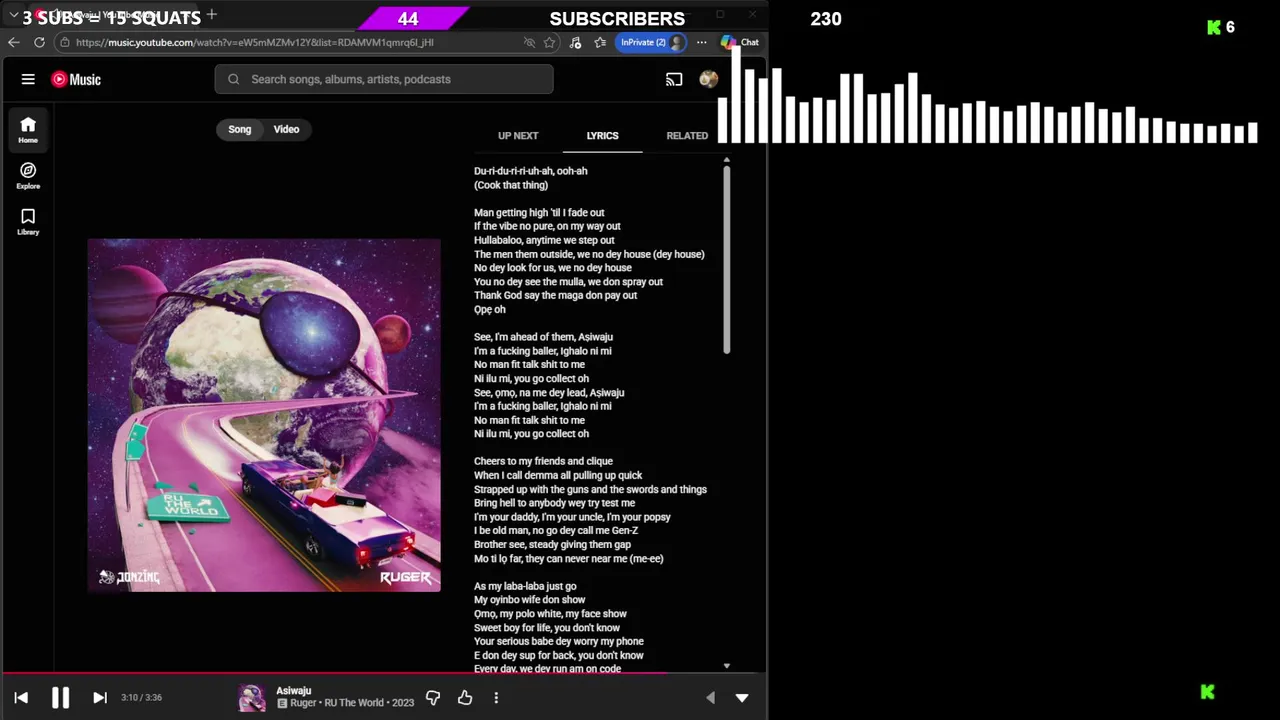Viewport: 1280px width, 720px height.
Task: Click the lyric line "Cheers to my friends and clique"
Action: click(543, 462)
